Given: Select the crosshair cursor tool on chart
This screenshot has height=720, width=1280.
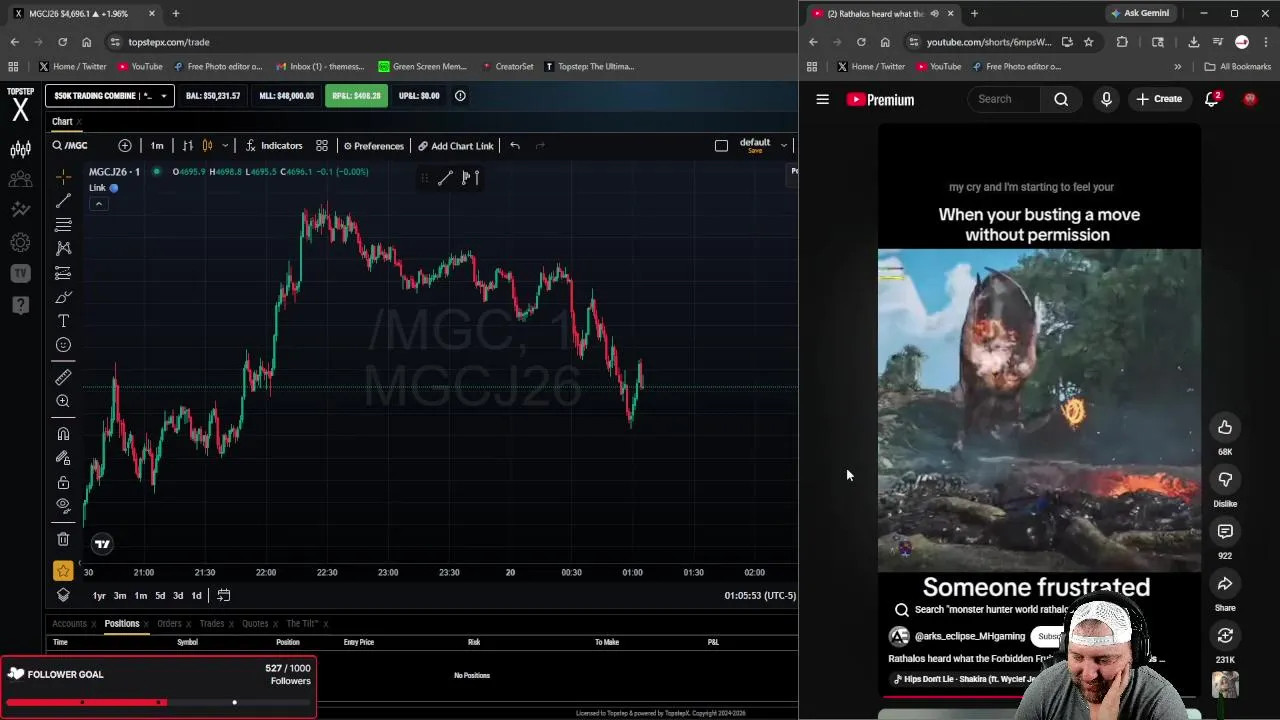Looking at the screenshot, I should click(63, 177).
